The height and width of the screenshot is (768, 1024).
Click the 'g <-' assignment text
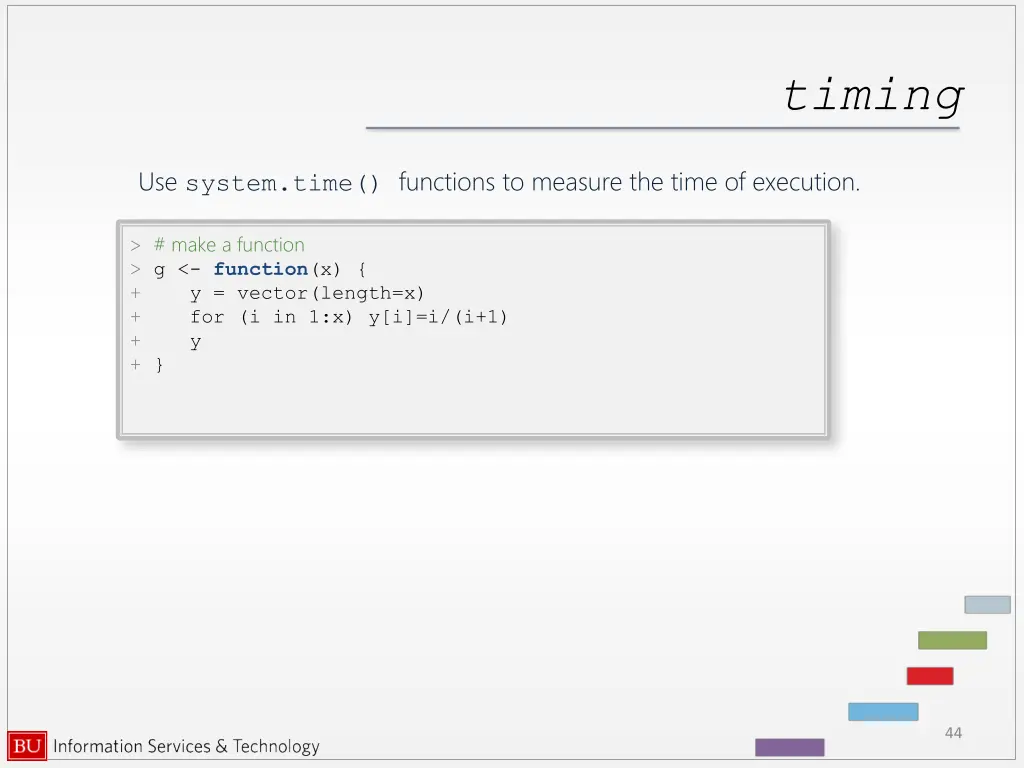(177, 270)
